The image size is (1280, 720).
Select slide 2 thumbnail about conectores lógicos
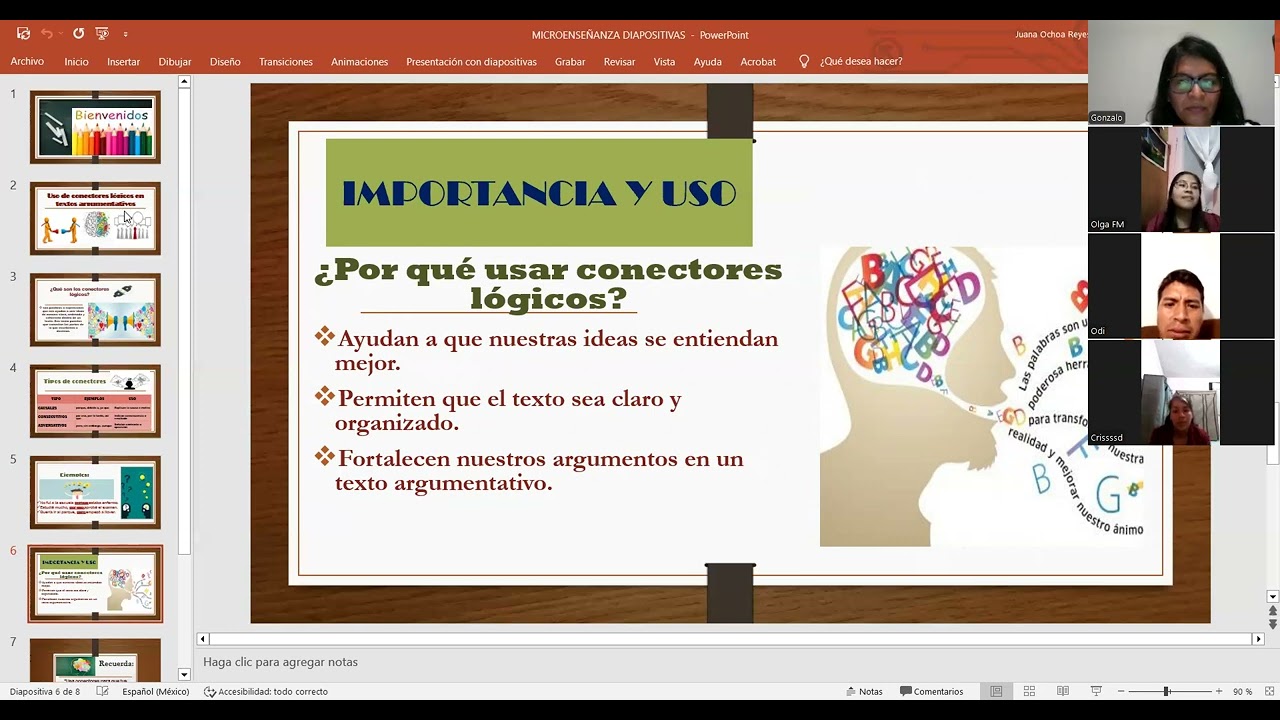(95, 218)
